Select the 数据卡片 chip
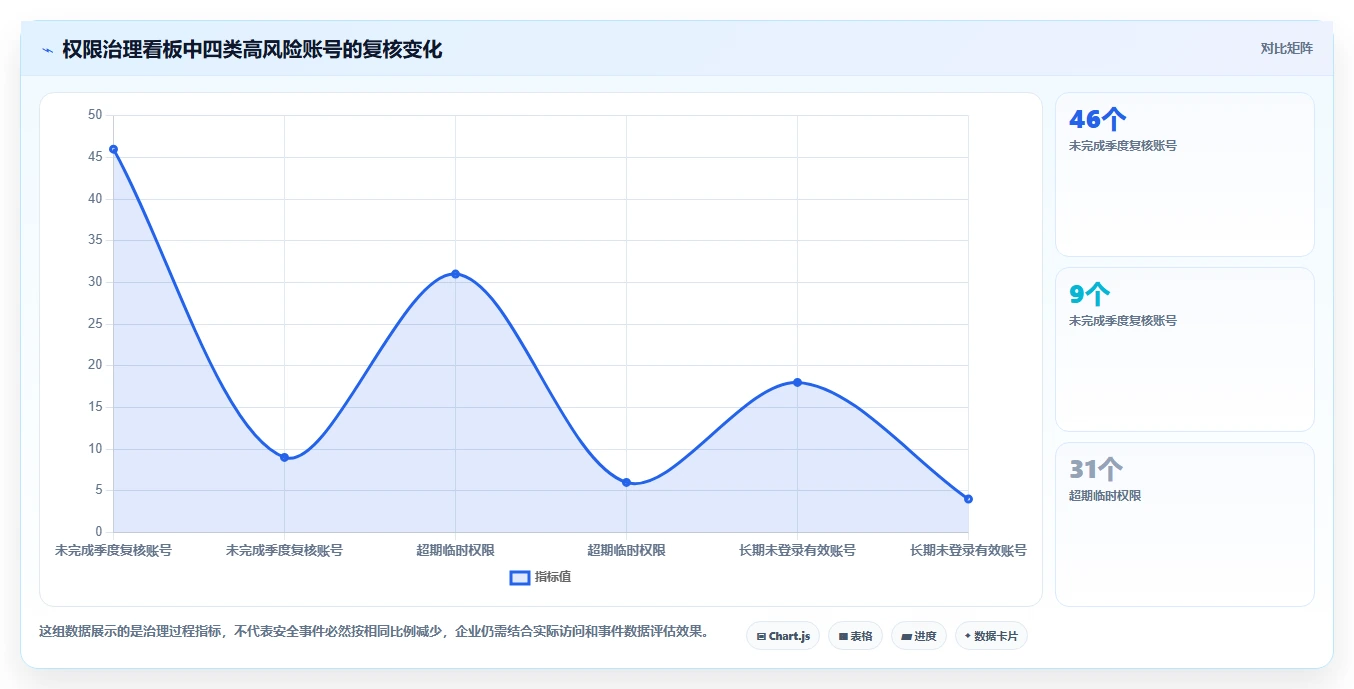Viewport: 1354px width, 689px height. 991,636
